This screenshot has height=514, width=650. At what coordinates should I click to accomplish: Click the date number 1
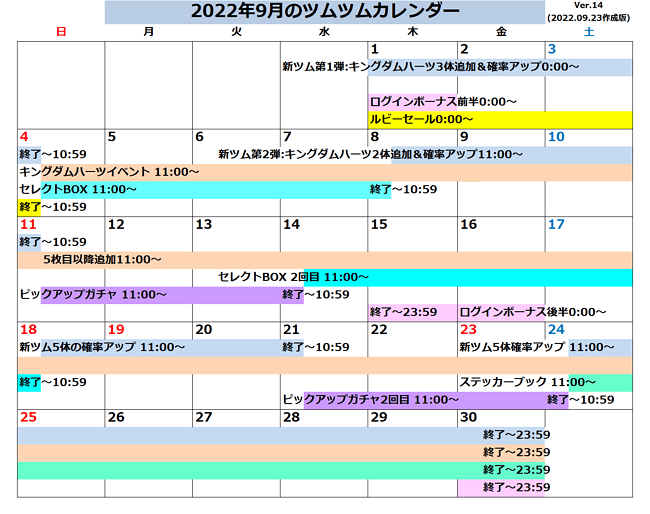[374, 49]
